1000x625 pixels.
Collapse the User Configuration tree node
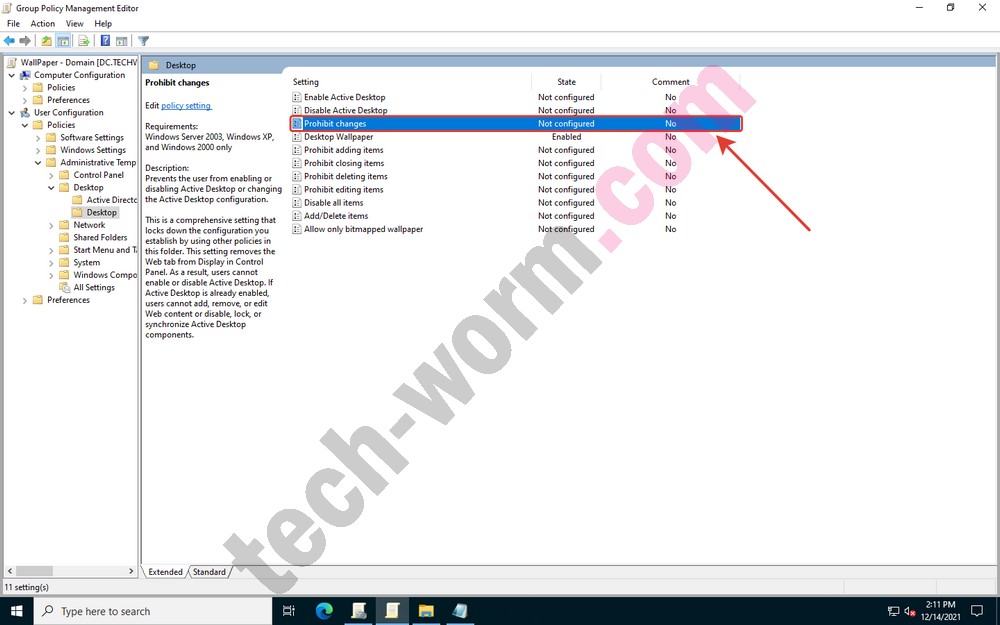[12, 113]
